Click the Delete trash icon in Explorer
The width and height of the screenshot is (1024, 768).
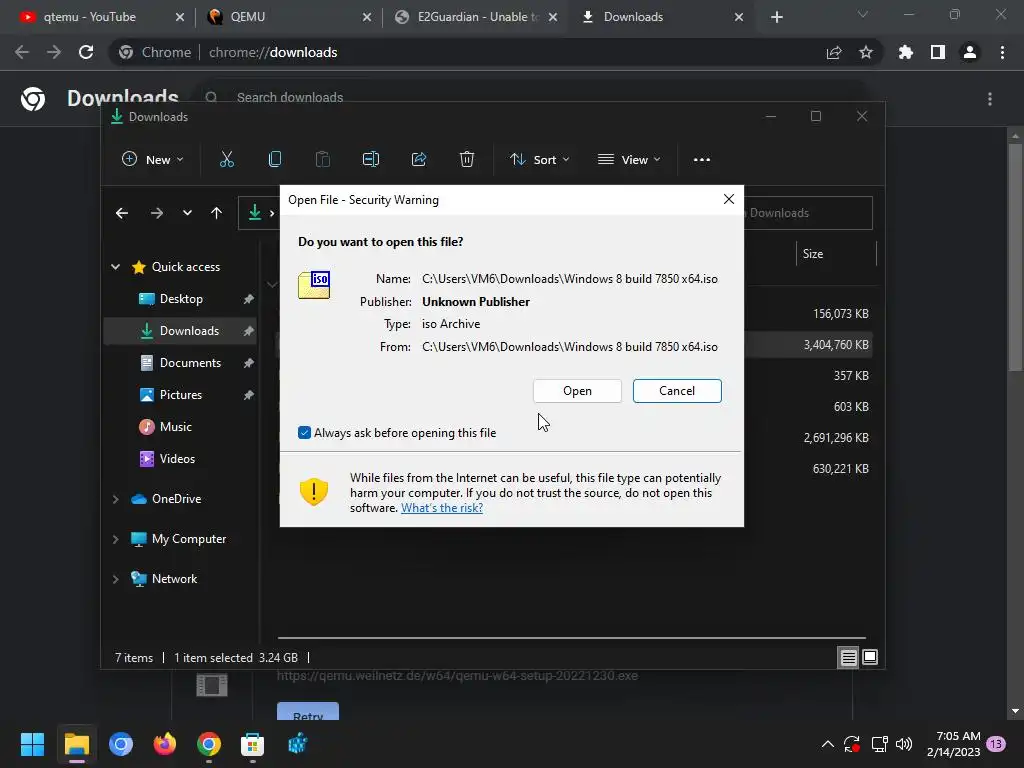coord(466,159)
